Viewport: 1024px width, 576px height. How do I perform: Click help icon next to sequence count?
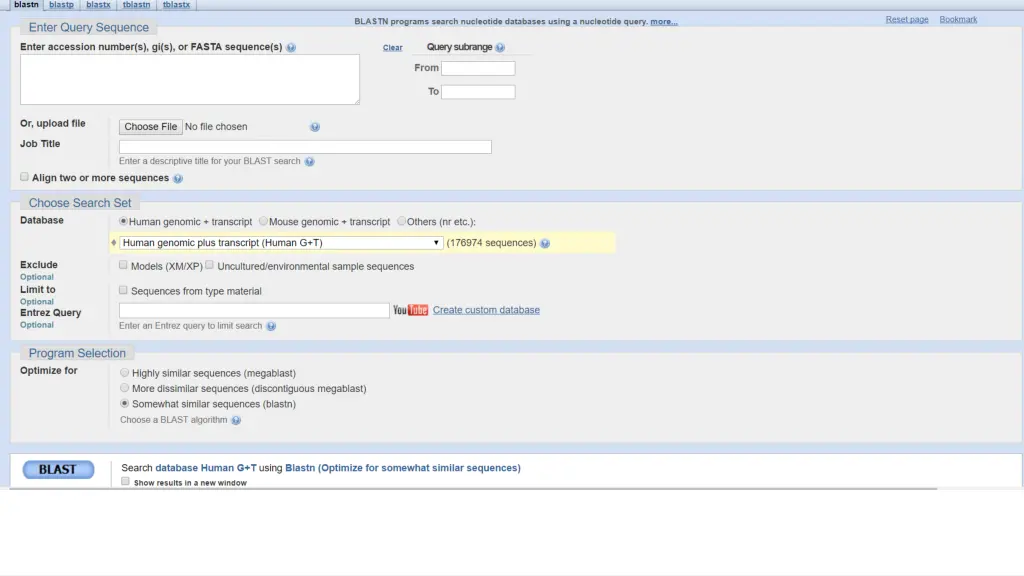545,244
